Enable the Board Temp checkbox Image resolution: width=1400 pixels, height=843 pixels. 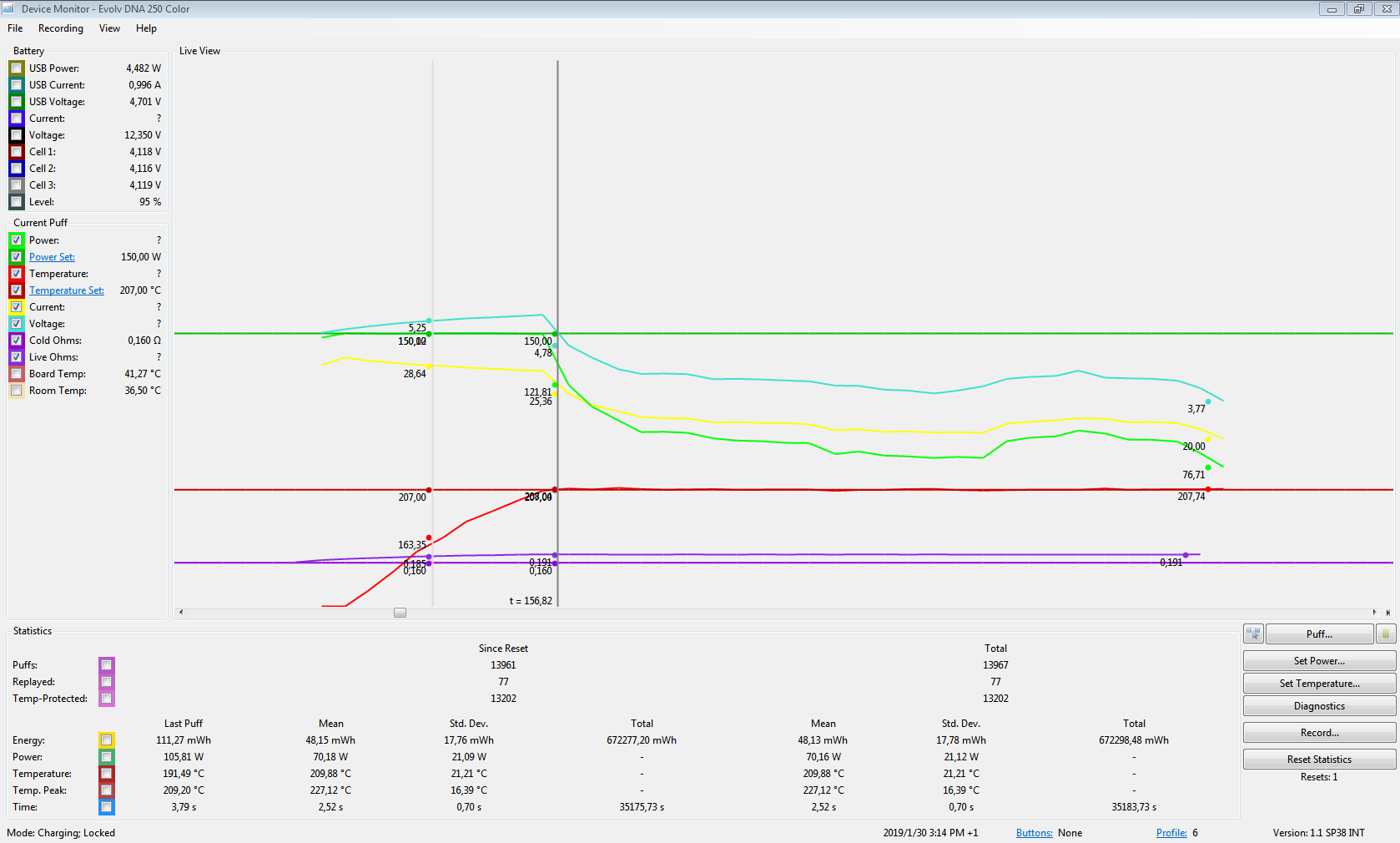(17, 374)
